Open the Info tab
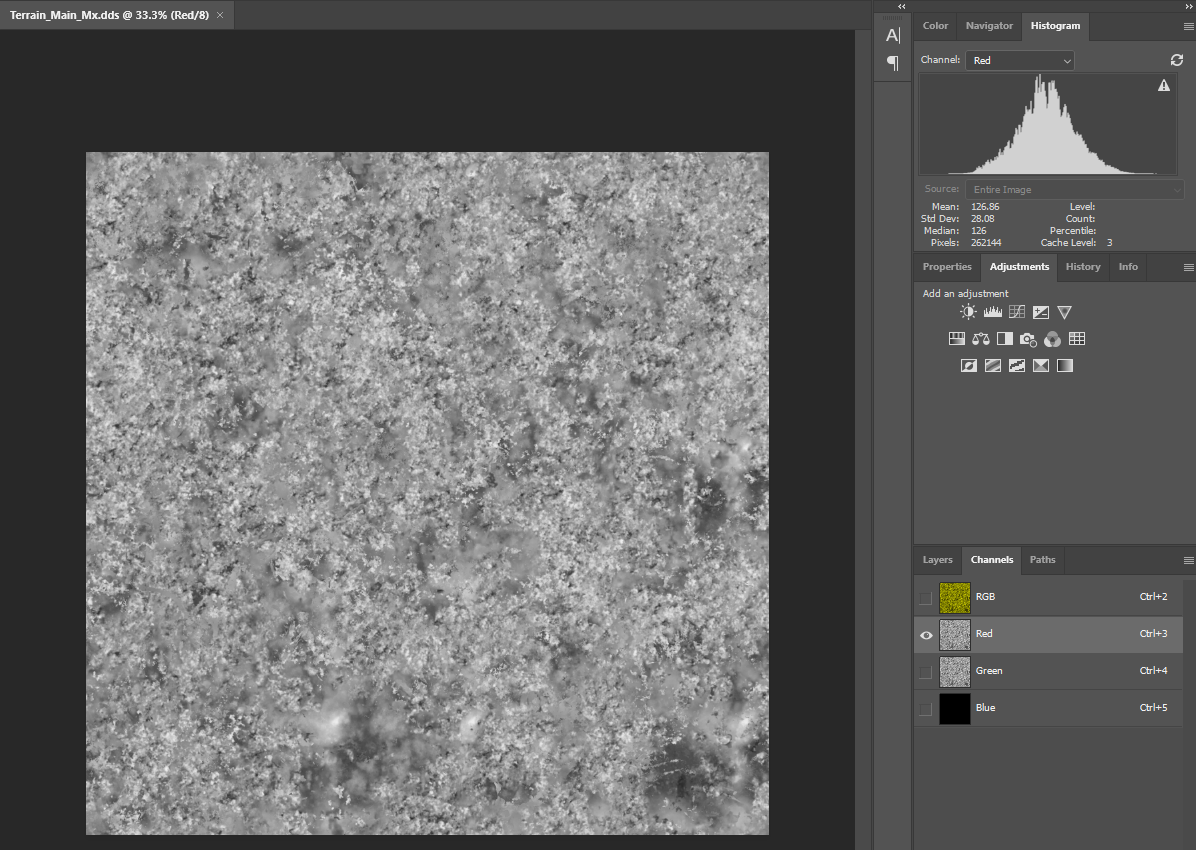The height and width of the screenshot is (850, 1196). point(1128,266)
